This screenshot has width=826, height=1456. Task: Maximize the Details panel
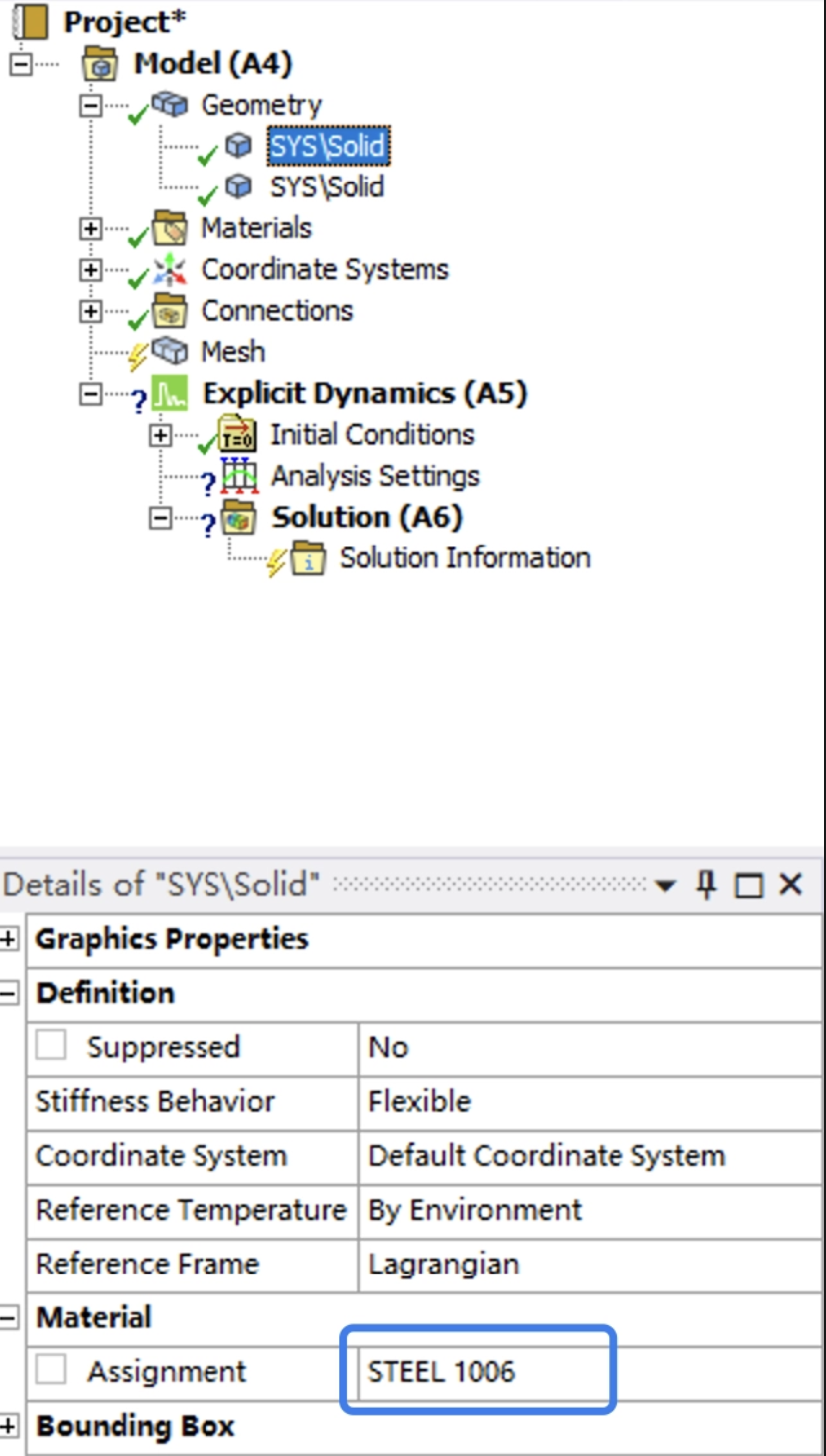click(748, 885)
